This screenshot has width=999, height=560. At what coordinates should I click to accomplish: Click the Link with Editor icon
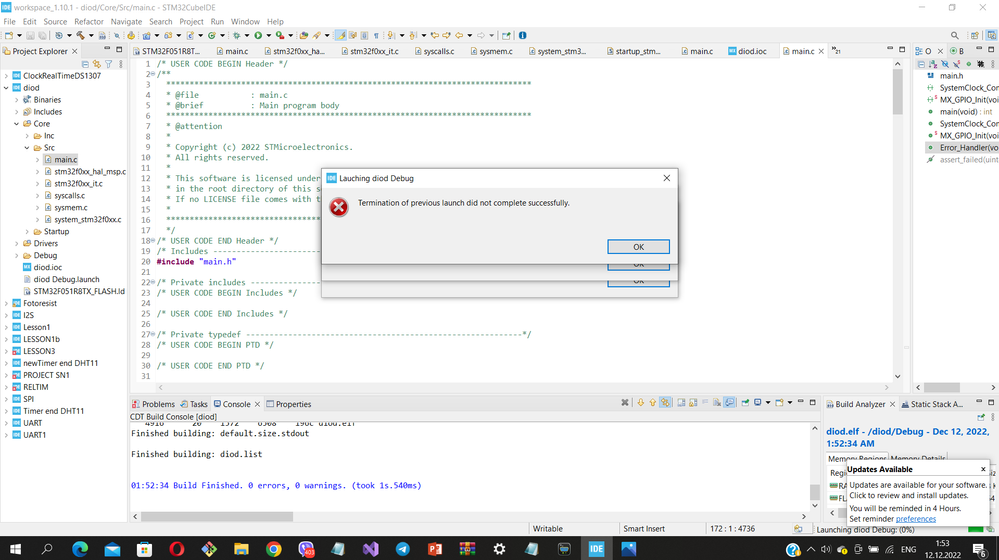[x=97, y=64]
